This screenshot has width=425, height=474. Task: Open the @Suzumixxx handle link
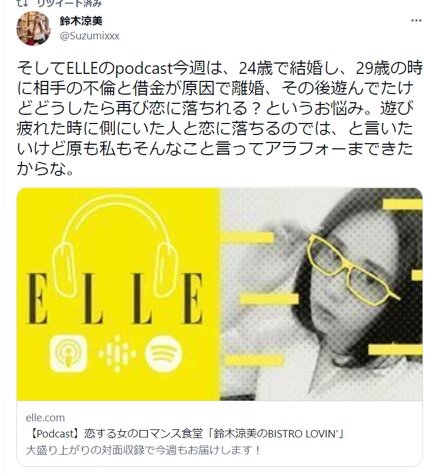[89, 36]
